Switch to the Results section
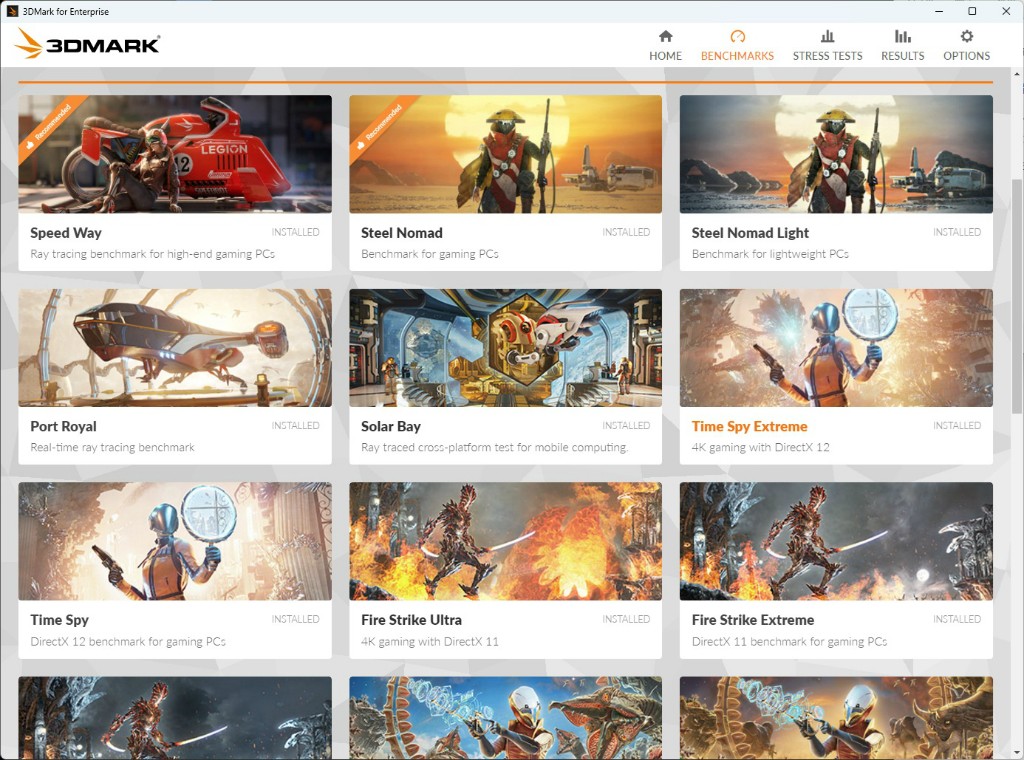Screen dimensions: 1024x760 click(x=902, y=47)
